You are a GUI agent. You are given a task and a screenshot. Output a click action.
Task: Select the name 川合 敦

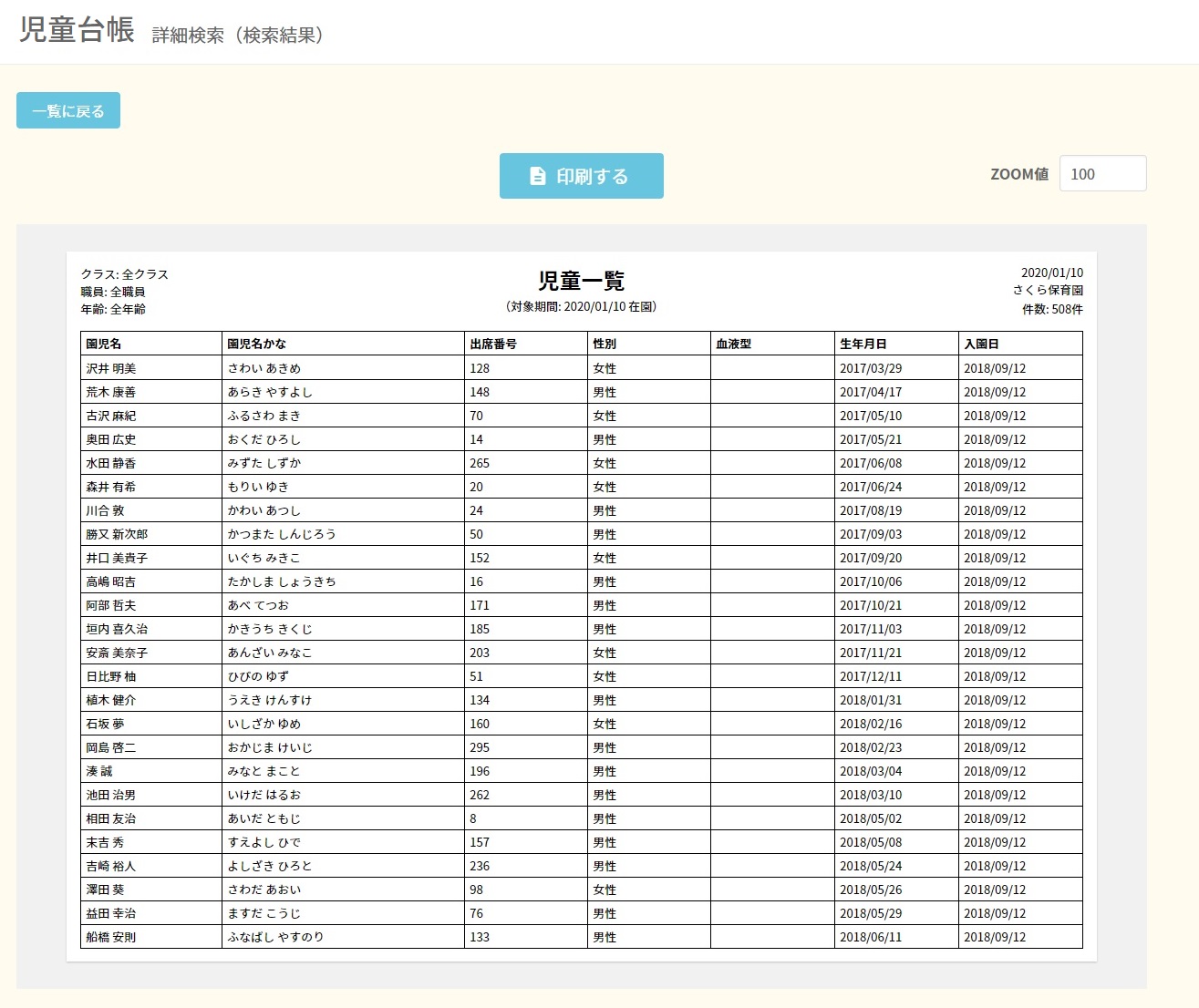click(105, 510)
